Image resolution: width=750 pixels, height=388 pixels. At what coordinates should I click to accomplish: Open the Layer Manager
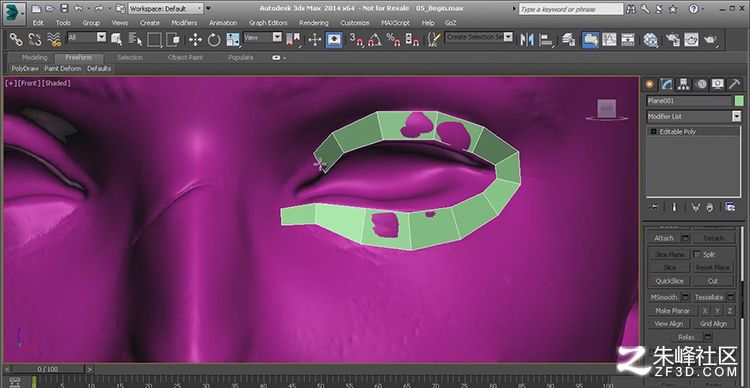568,40
